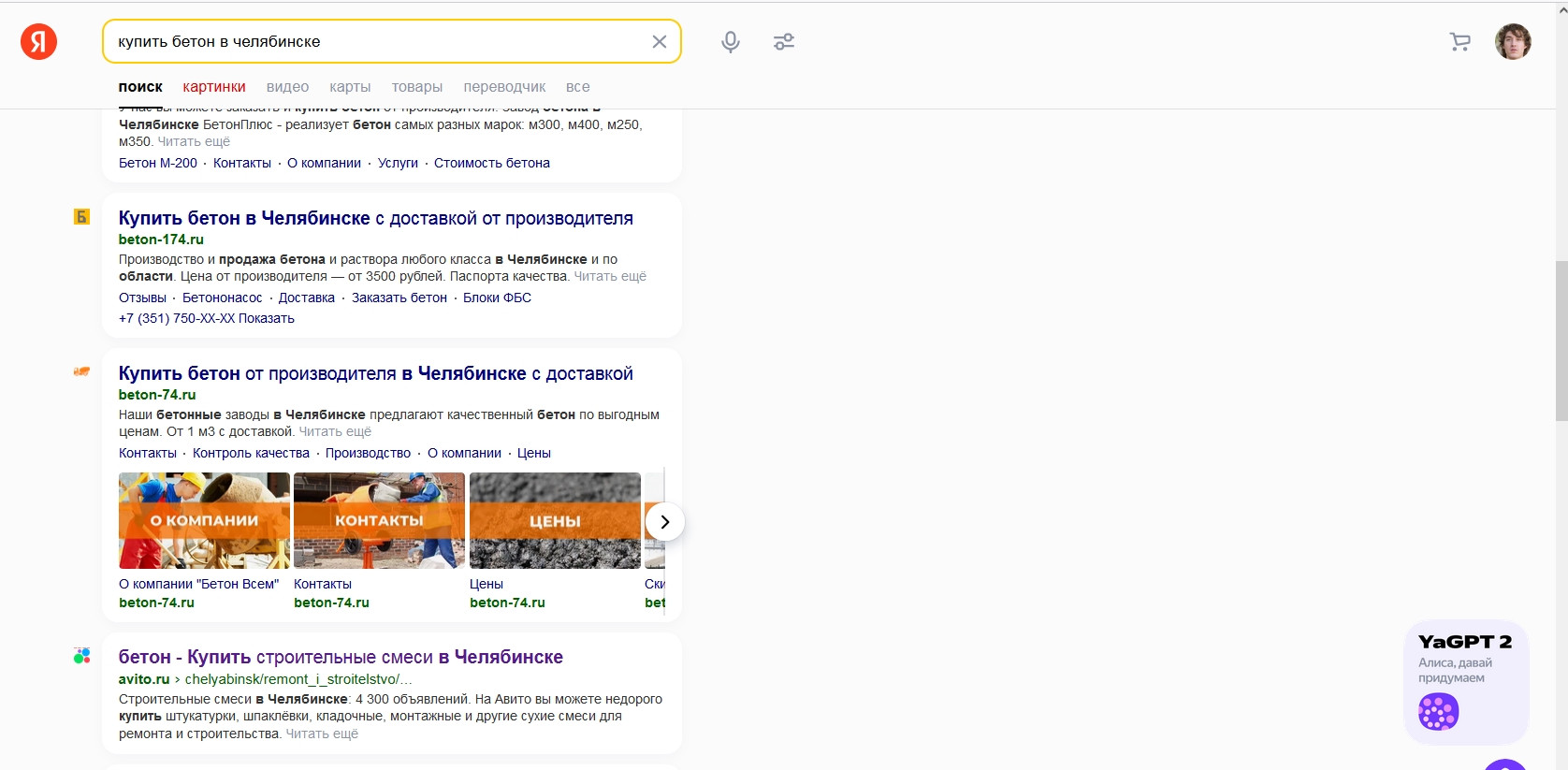Open Купить бетон в Челябинске с доставкой title
Image resolution: width=1568 pixels, height=770 pixels.
point(376,218)
